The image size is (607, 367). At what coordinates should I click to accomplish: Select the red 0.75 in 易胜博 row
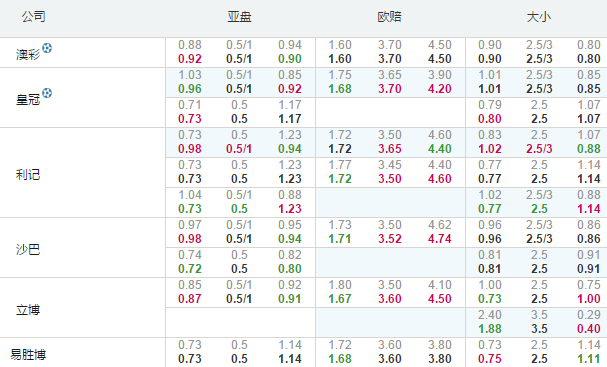click(x=490, y=359)
